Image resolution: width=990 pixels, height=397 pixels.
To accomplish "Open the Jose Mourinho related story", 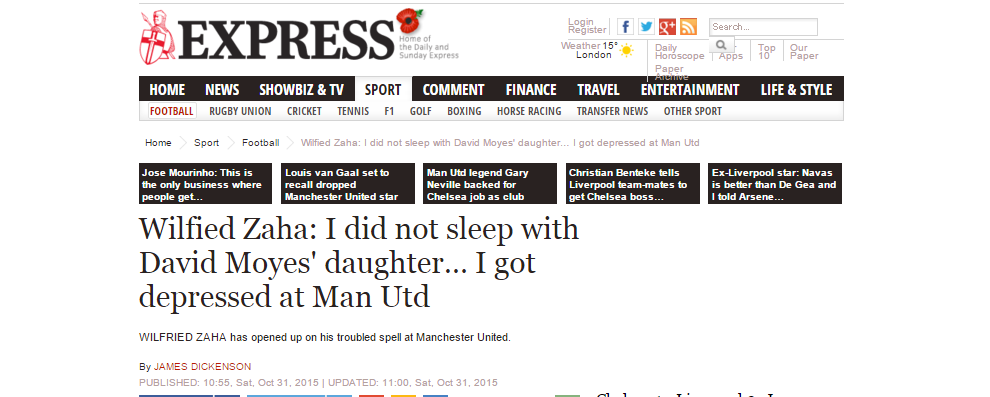I will tap(205, 184).
